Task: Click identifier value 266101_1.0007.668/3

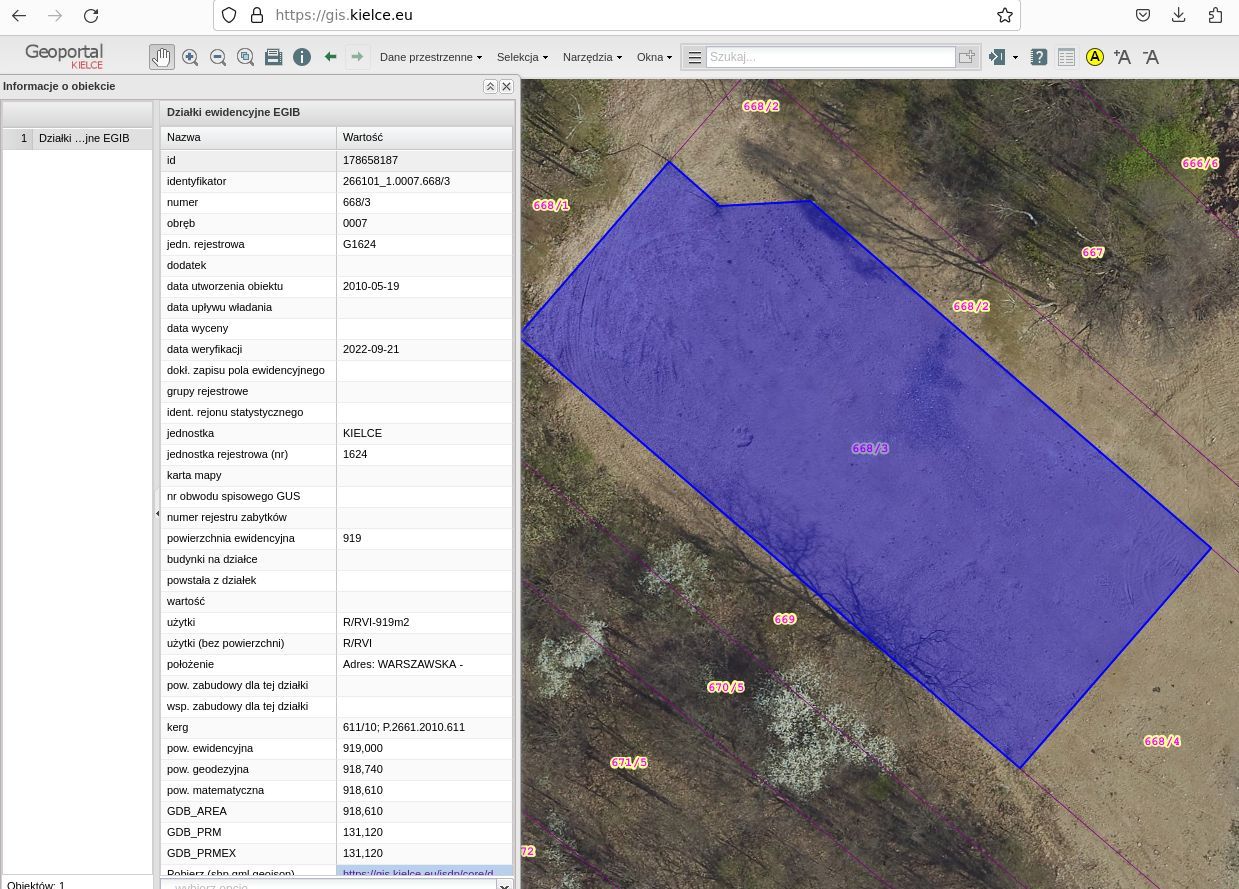Action: pos(396,181)
